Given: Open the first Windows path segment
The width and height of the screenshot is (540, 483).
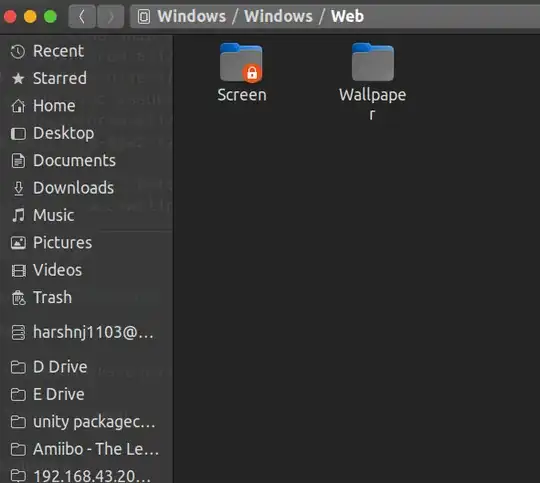Looking at the screenshot, I should click(191, 17).
